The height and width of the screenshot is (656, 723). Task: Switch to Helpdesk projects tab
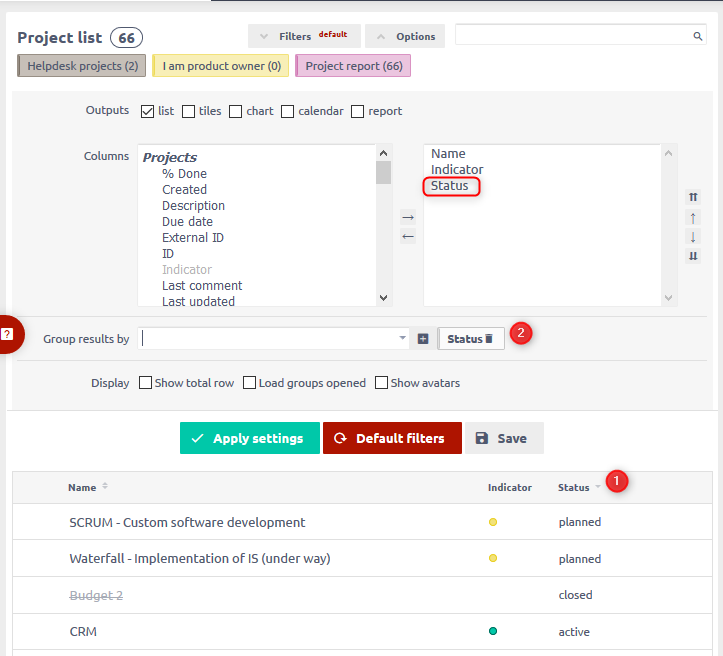click(82, 66)
